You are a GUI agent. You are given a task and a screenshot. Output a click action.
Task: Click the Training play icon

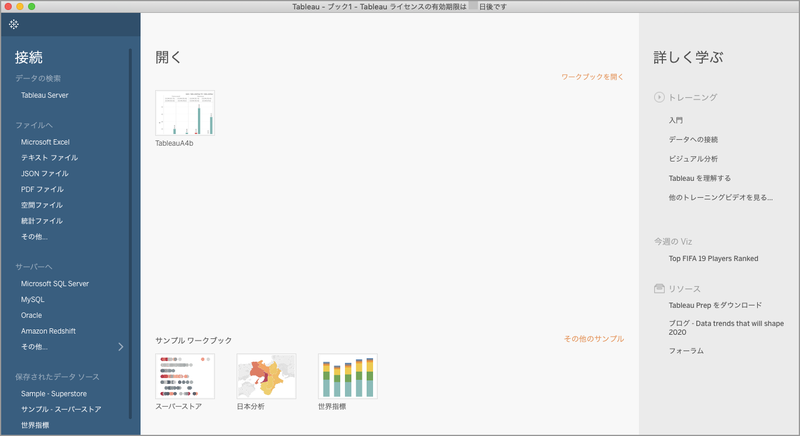[x=659, y=97]
